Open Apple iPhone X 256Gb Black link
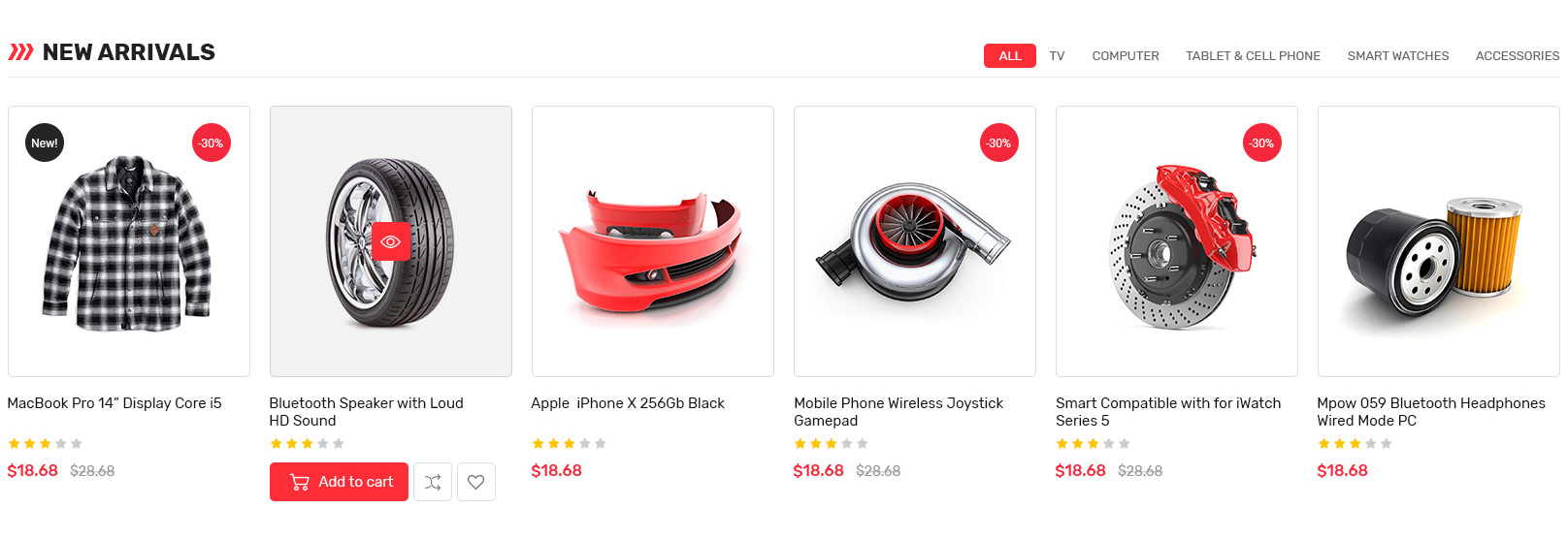1568x540 pixels. (x=628, y=403)
